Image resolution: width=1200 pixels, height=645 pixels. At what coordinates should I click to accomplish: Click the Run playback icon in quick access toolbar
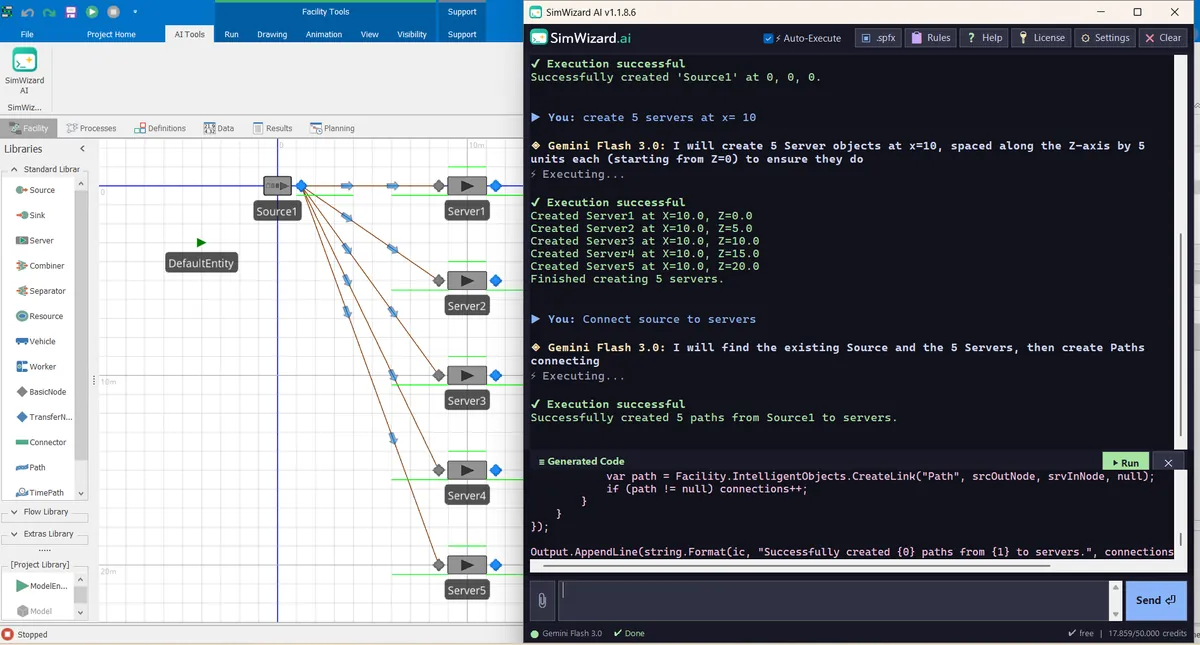(92, 11)
